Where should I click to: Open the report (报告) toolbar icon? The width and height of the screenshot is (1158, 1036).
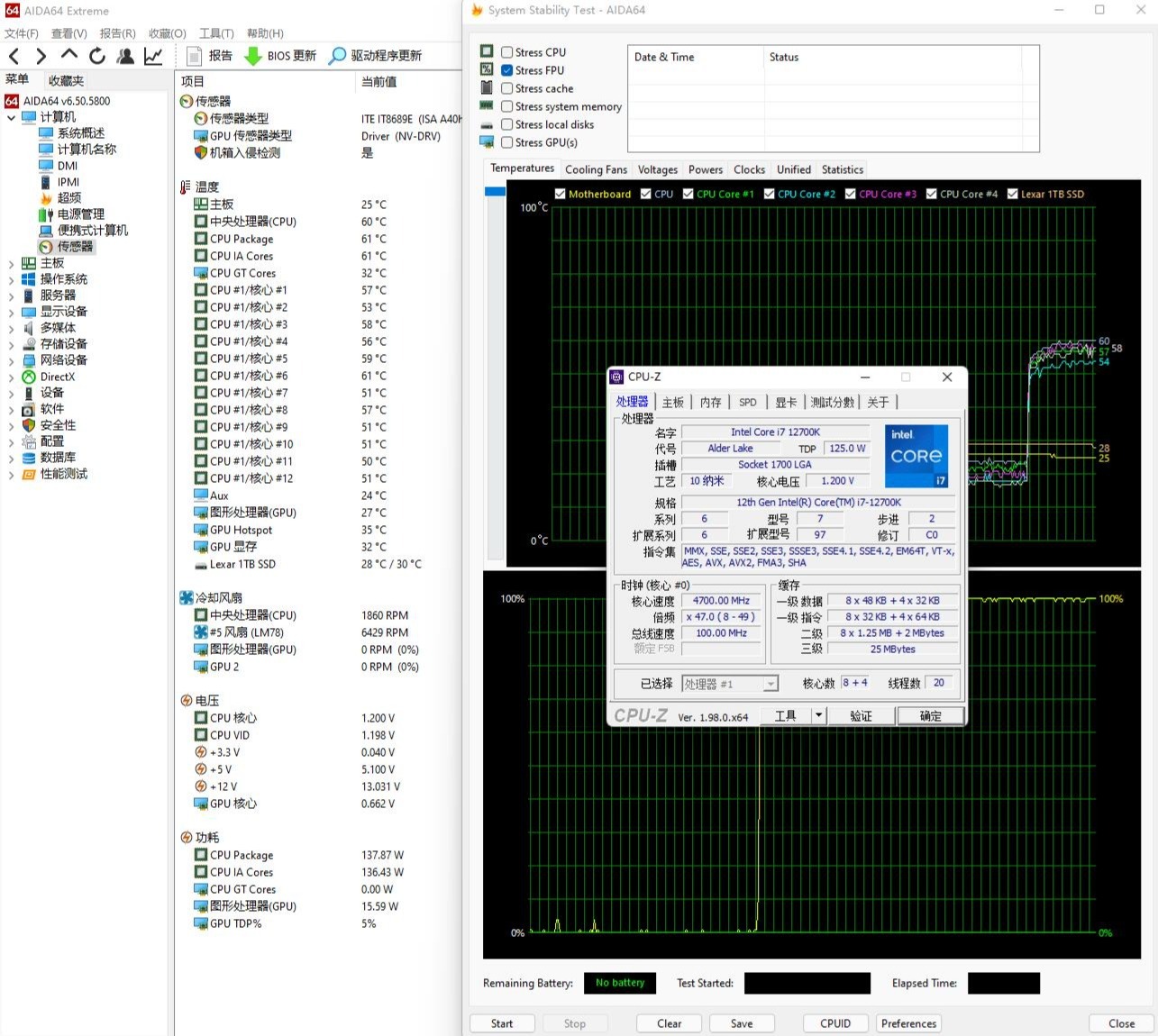194,56
